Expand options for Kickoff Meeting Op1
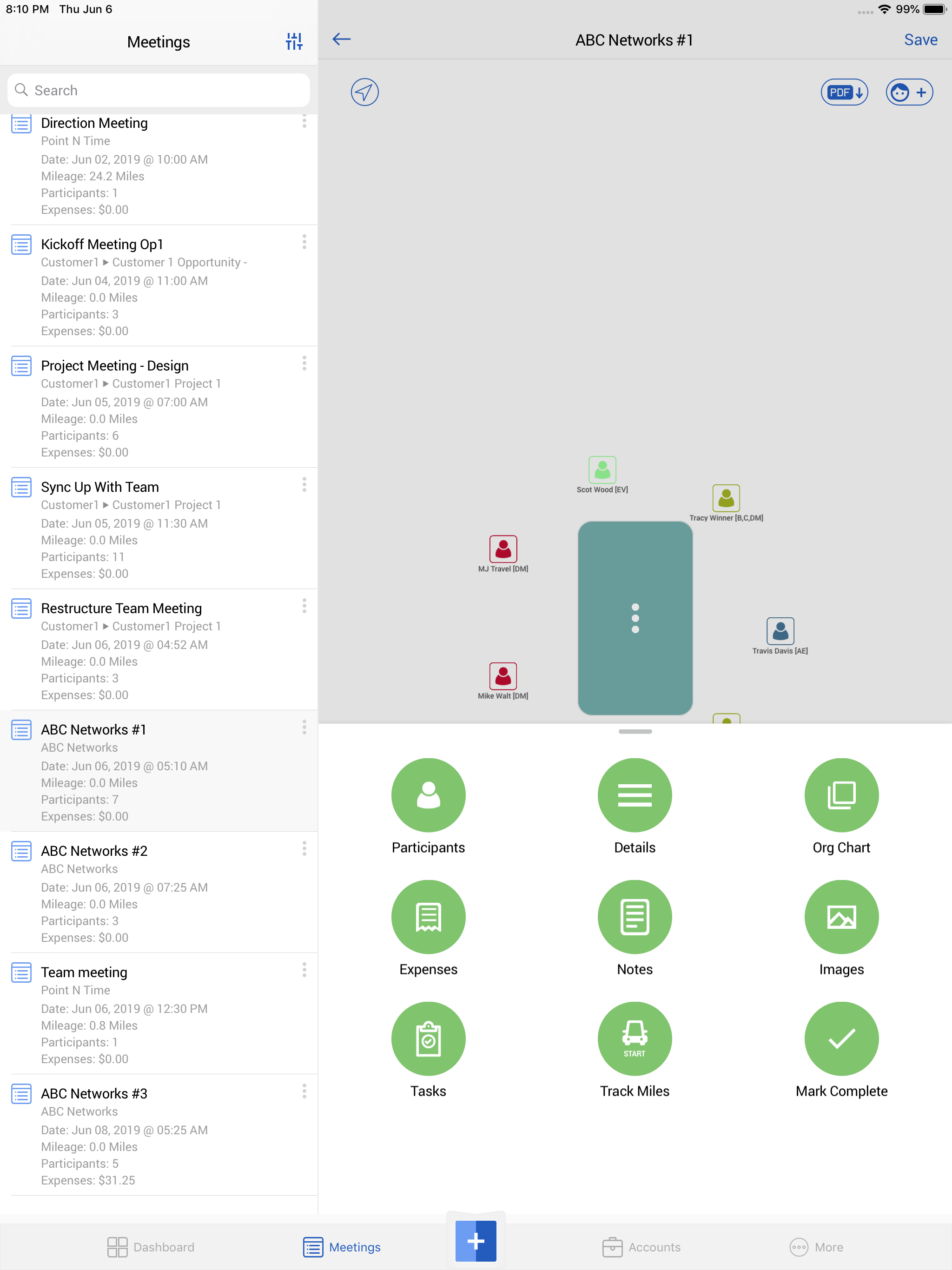 (304, 242)
